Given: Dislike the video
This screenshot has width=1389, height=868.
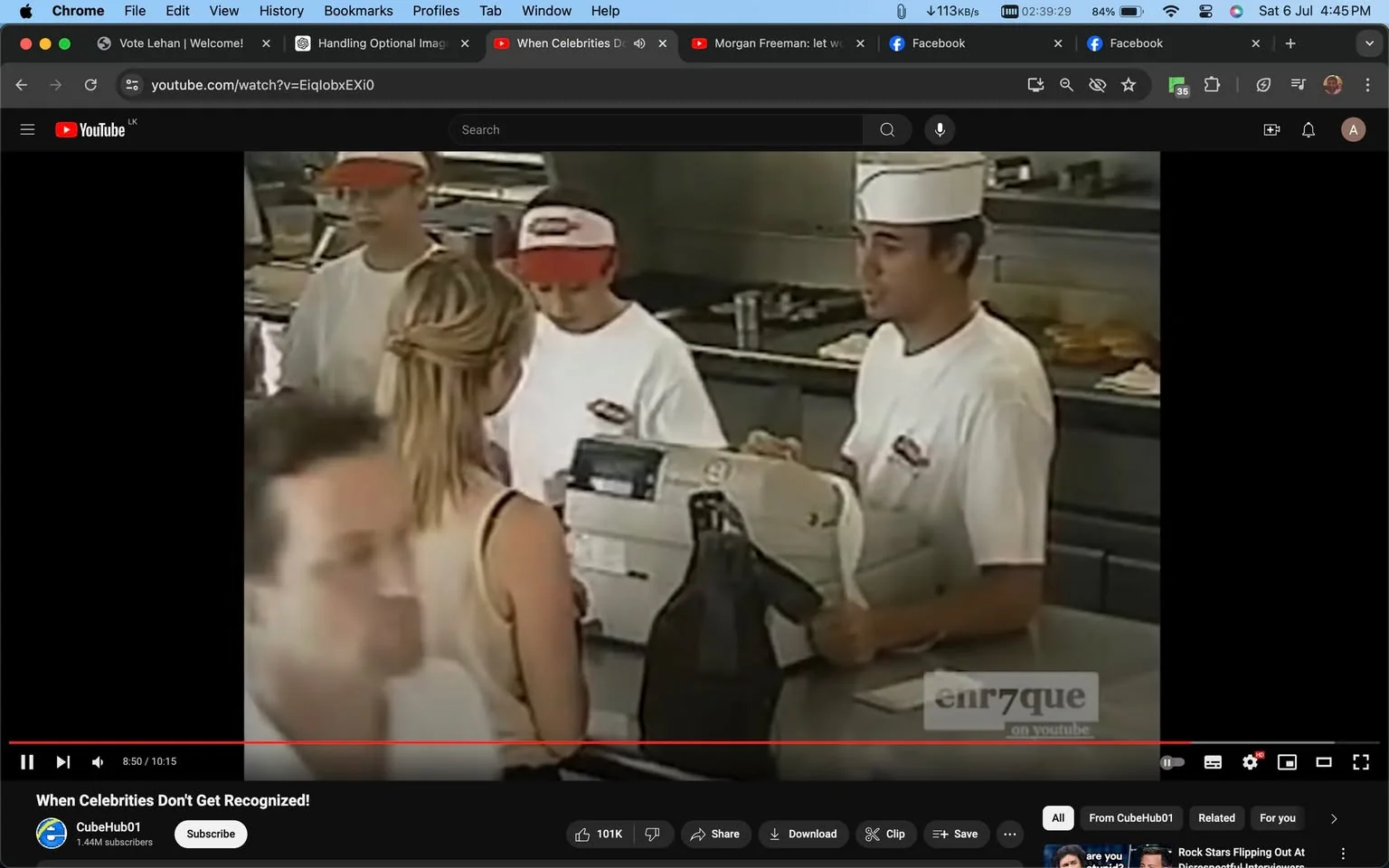Looking at the screenshot, I should (653, 834).
